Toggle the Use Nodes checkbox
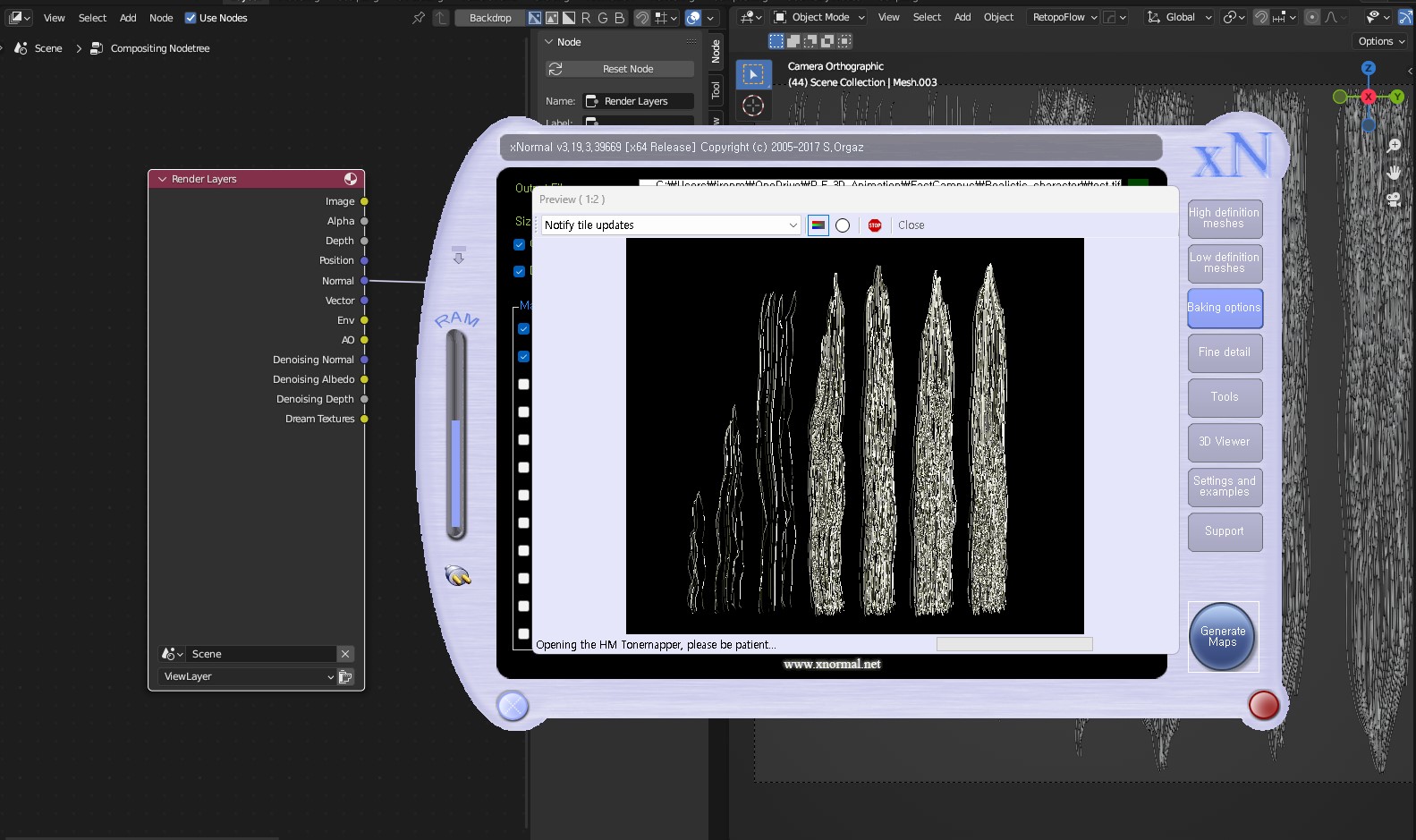Viewport: 1416px width, 840px height. (x=191, y=18)
